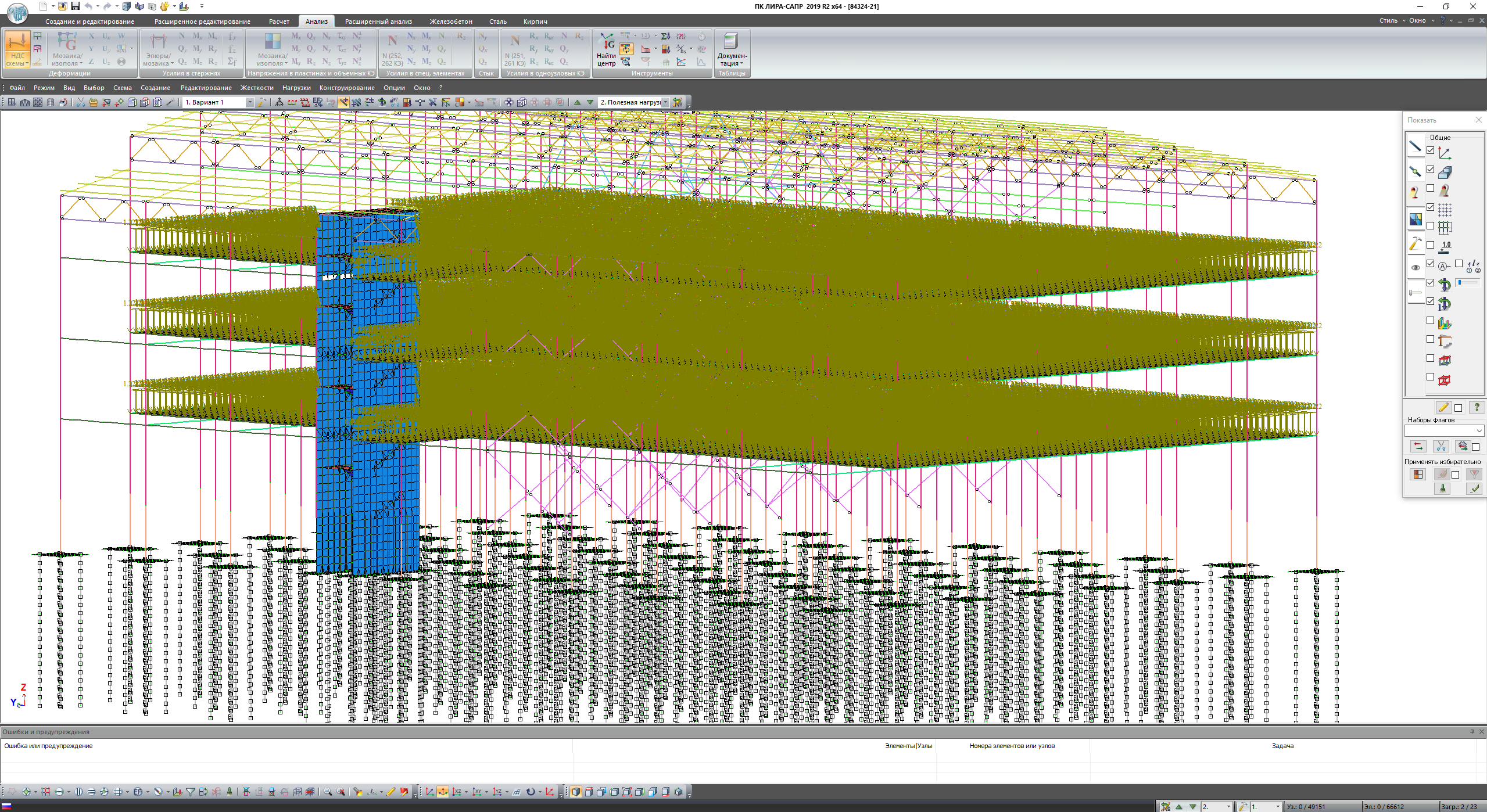Click the save icon in title bar
The image size is (1487, 812).
point(75,6)
